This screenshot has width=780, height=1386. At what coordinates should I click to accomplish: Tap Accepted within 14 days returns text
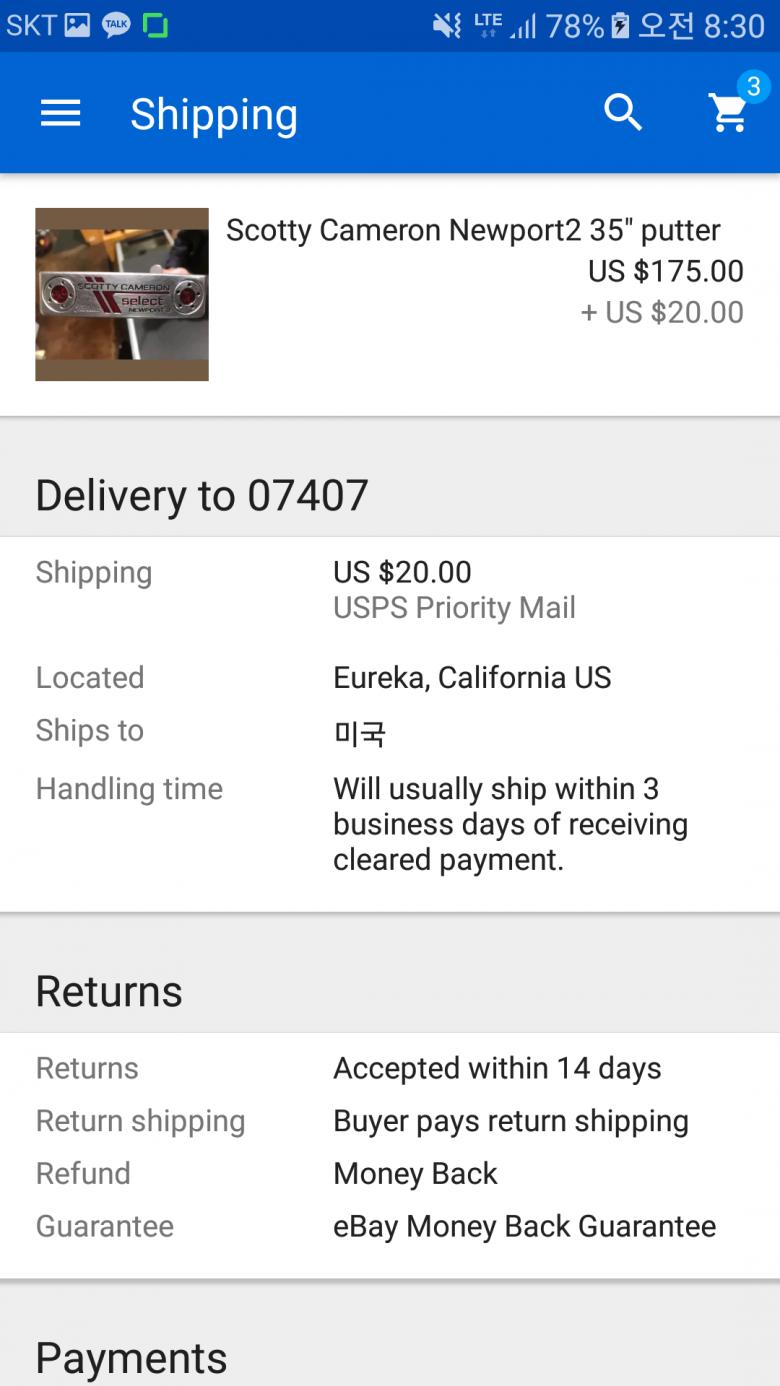pyautogui.click(x=497, y=1068)
